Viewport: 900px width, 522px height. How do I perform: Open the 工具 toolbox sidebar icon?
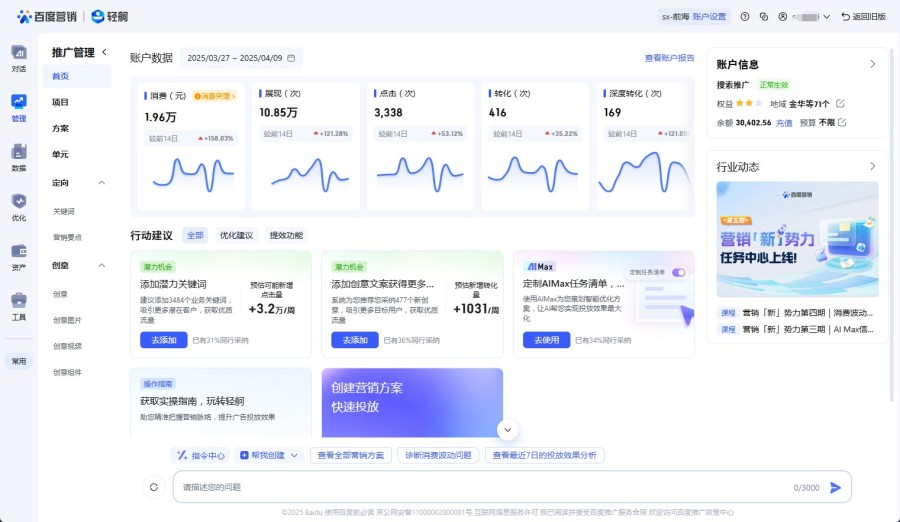(x=18, y=304)
